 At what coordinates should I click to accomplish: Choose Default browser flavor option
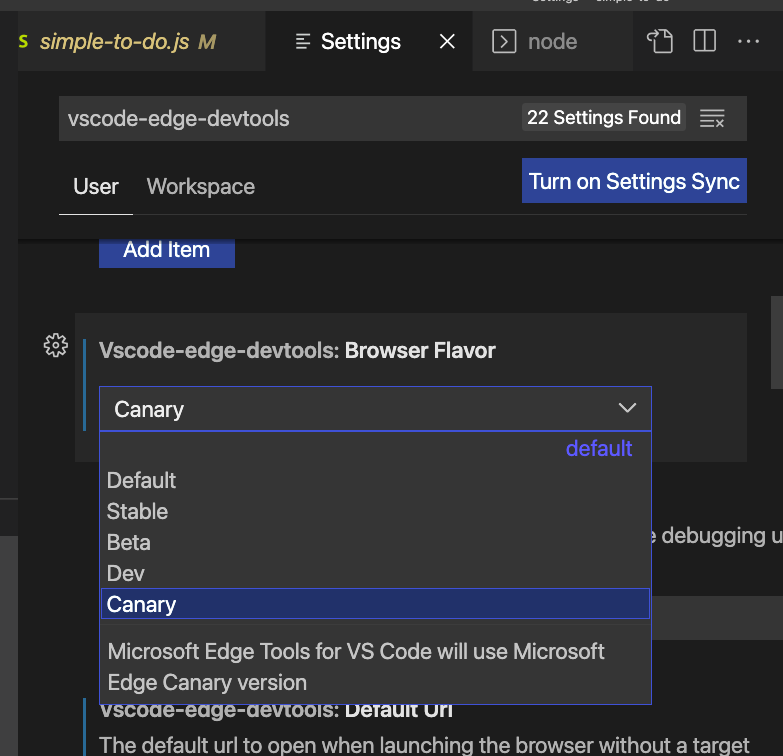coord(375,480)
